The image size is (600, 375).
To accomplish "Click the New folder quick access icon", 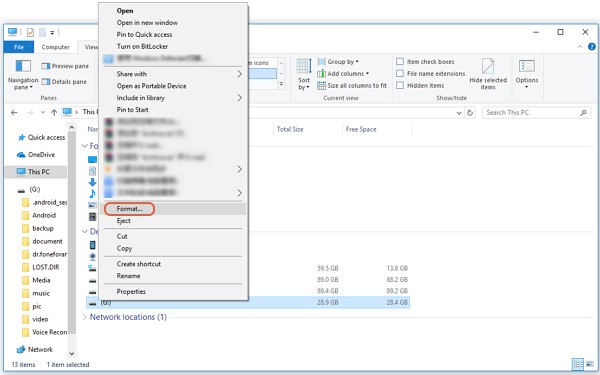I will pos(42,32).
